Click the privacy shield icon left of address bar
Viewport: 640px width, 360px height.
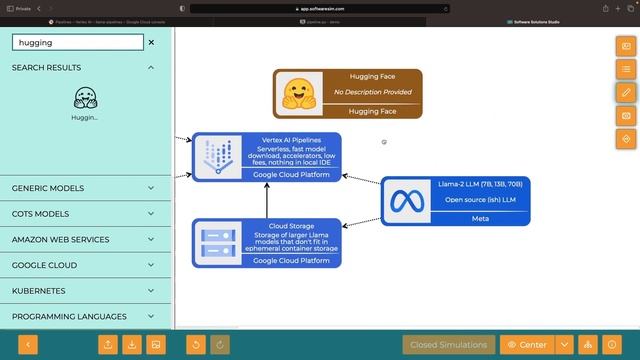[x=182, y=9]
